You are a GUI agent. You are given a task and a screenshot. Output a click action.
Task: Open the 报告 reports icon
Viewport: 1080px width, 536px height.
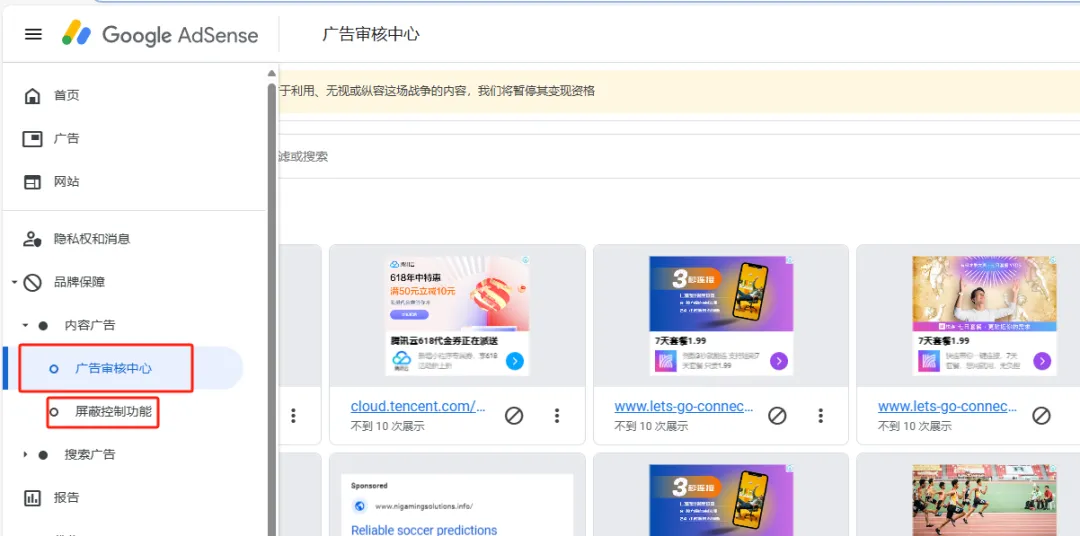33,498
